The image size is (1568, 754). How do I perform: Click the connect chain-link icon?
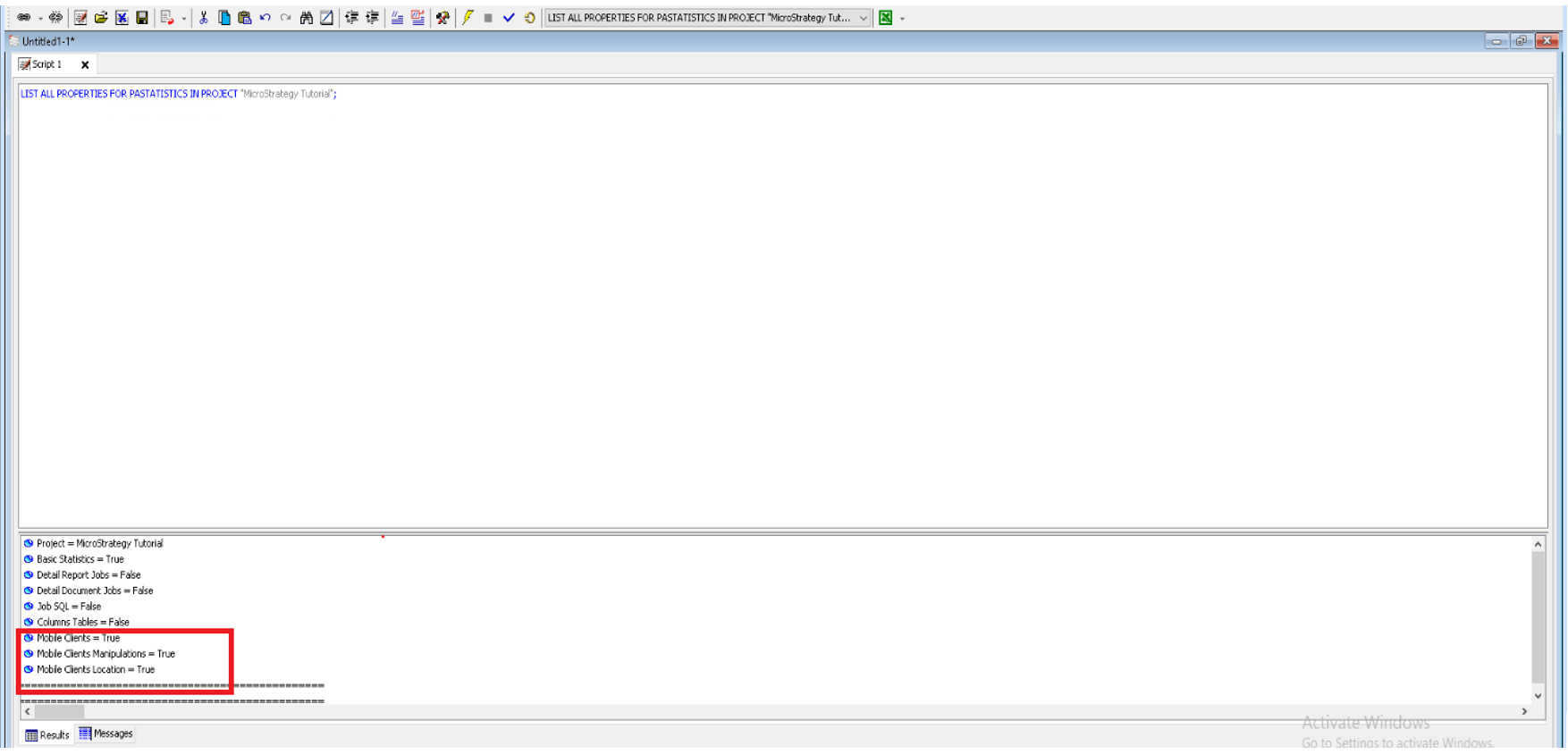23,18
